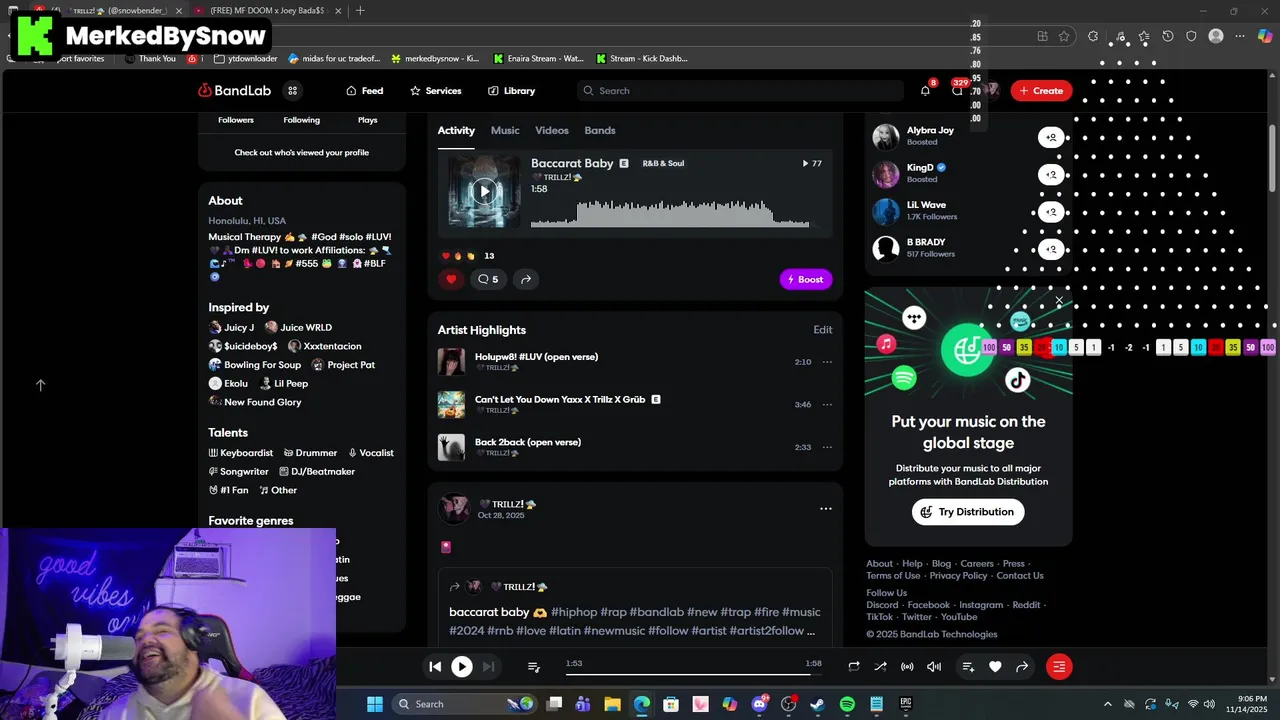Like the currently playing track
This screenshot has height=720, width=1280.
click(x=995, y=667)
